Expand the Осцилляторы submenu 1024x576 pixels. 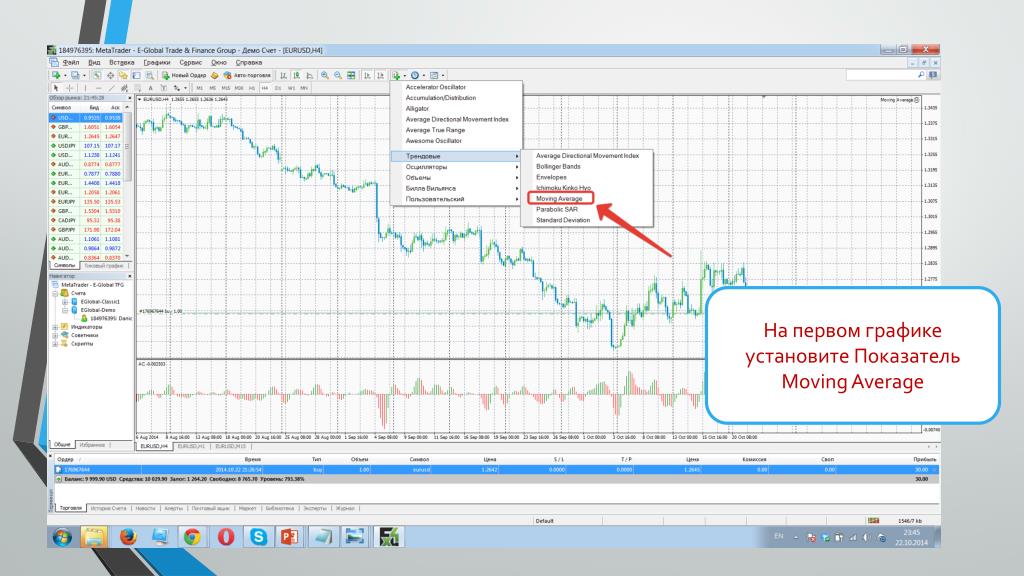pyautogui.click(x=456, y=167)
